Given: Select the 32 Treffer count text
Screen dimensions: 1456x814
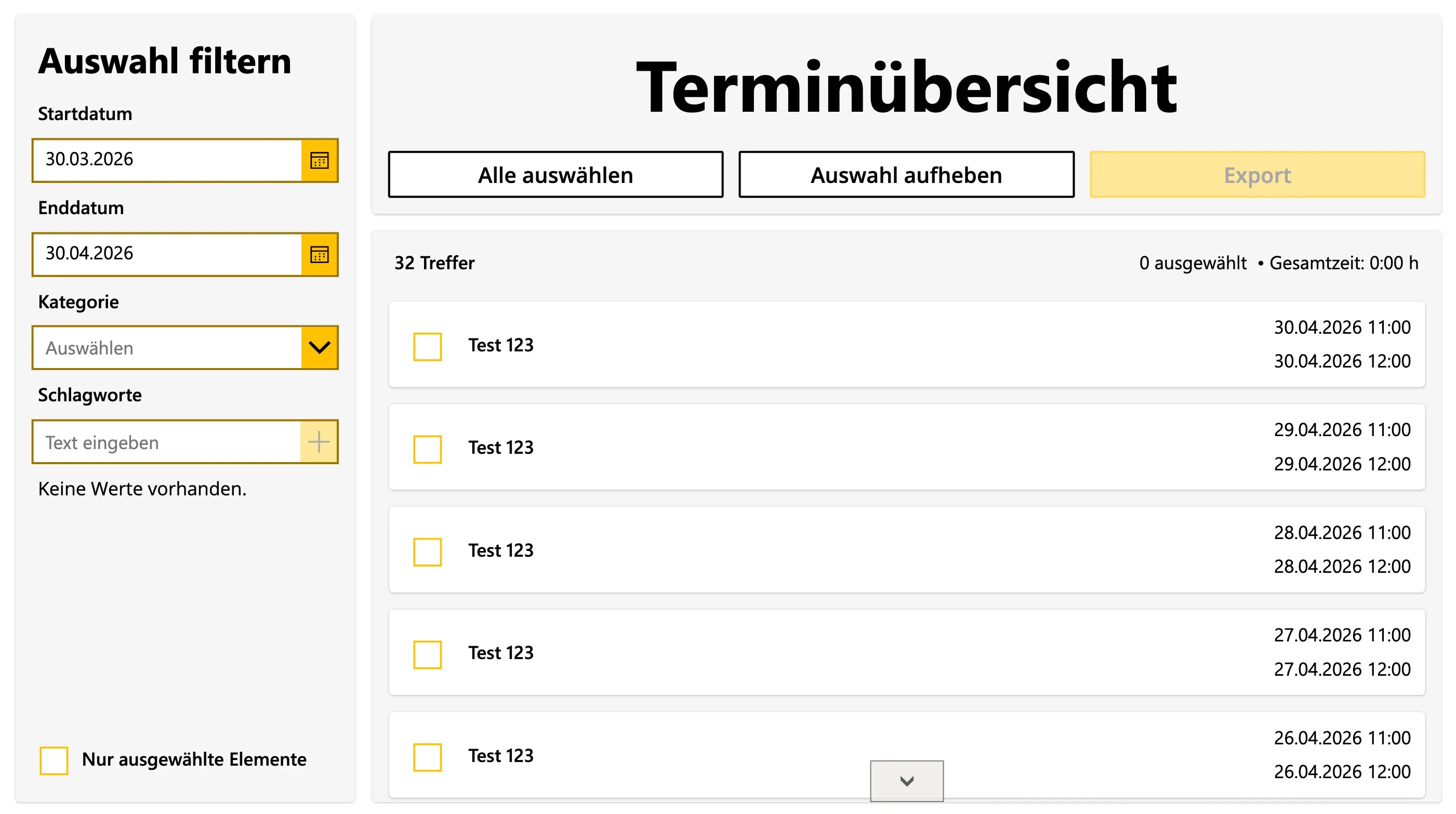Looking at the screenshot, I should (434, 263).
